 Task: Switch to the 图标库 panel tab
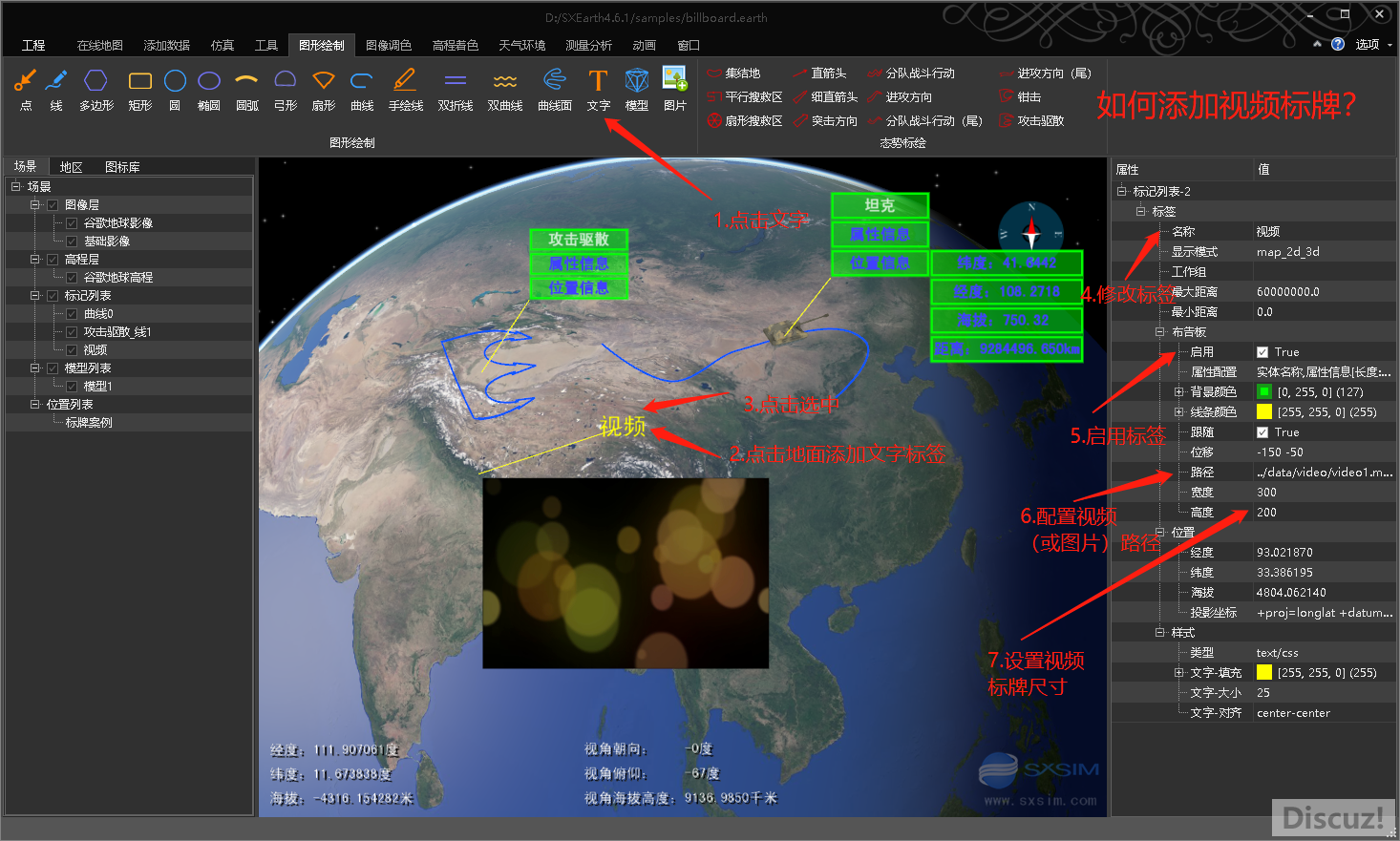[122, 167]
